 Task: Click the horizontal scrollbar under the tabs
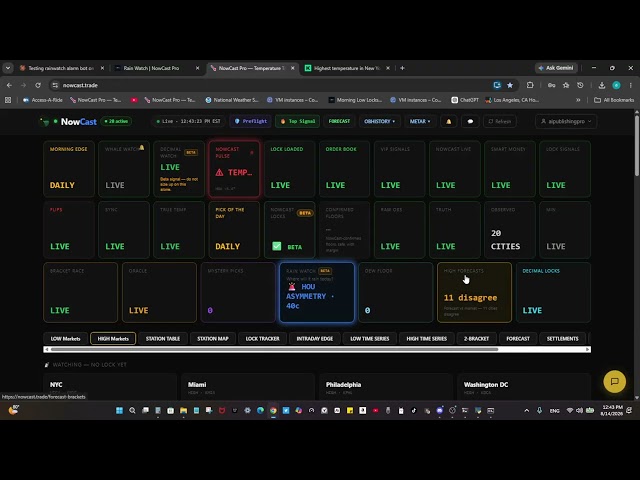pyautogui.click(x=274, y=349)
